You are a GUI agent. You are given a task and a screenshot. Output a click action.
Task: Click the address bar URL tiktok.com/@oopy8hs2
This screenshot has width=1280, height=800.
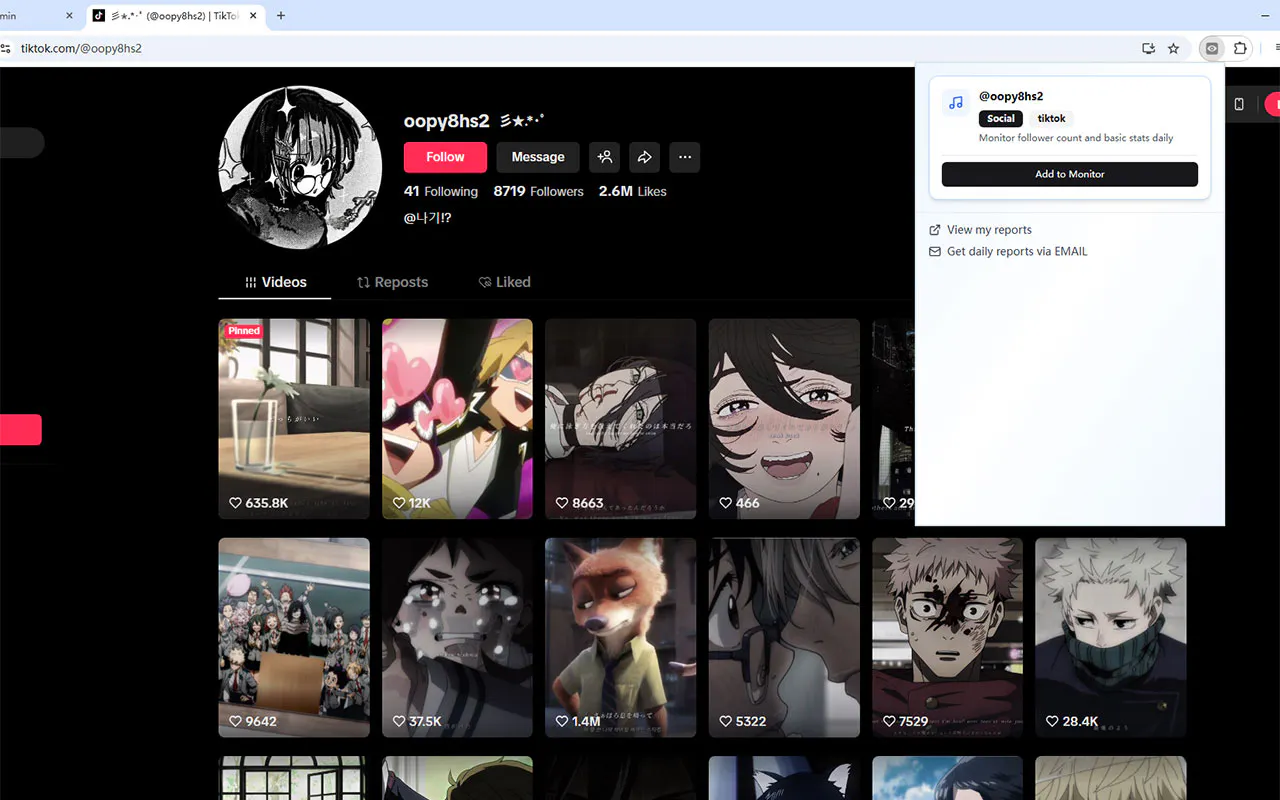click(81, 48)
